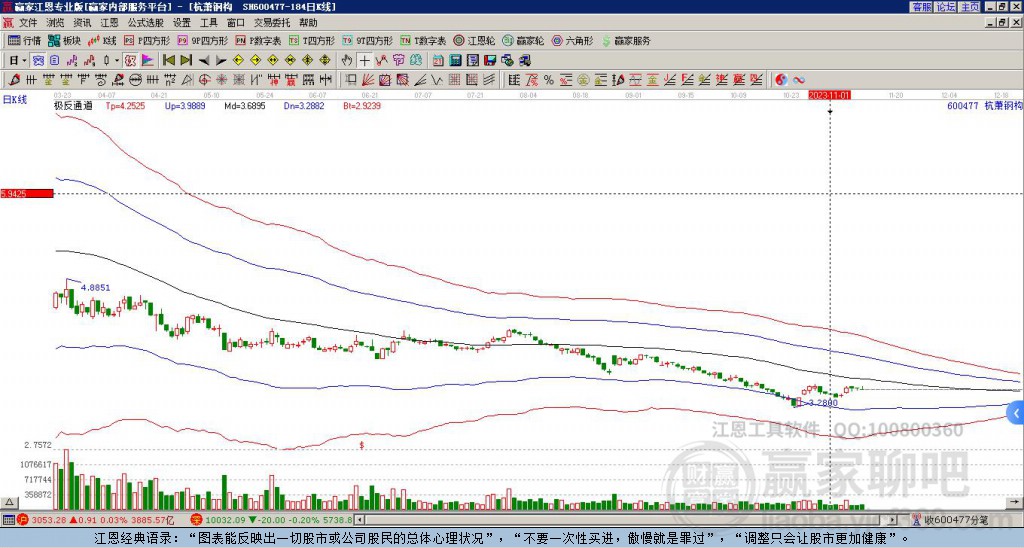Open the 浏览 menu

(x=56, y=23)
